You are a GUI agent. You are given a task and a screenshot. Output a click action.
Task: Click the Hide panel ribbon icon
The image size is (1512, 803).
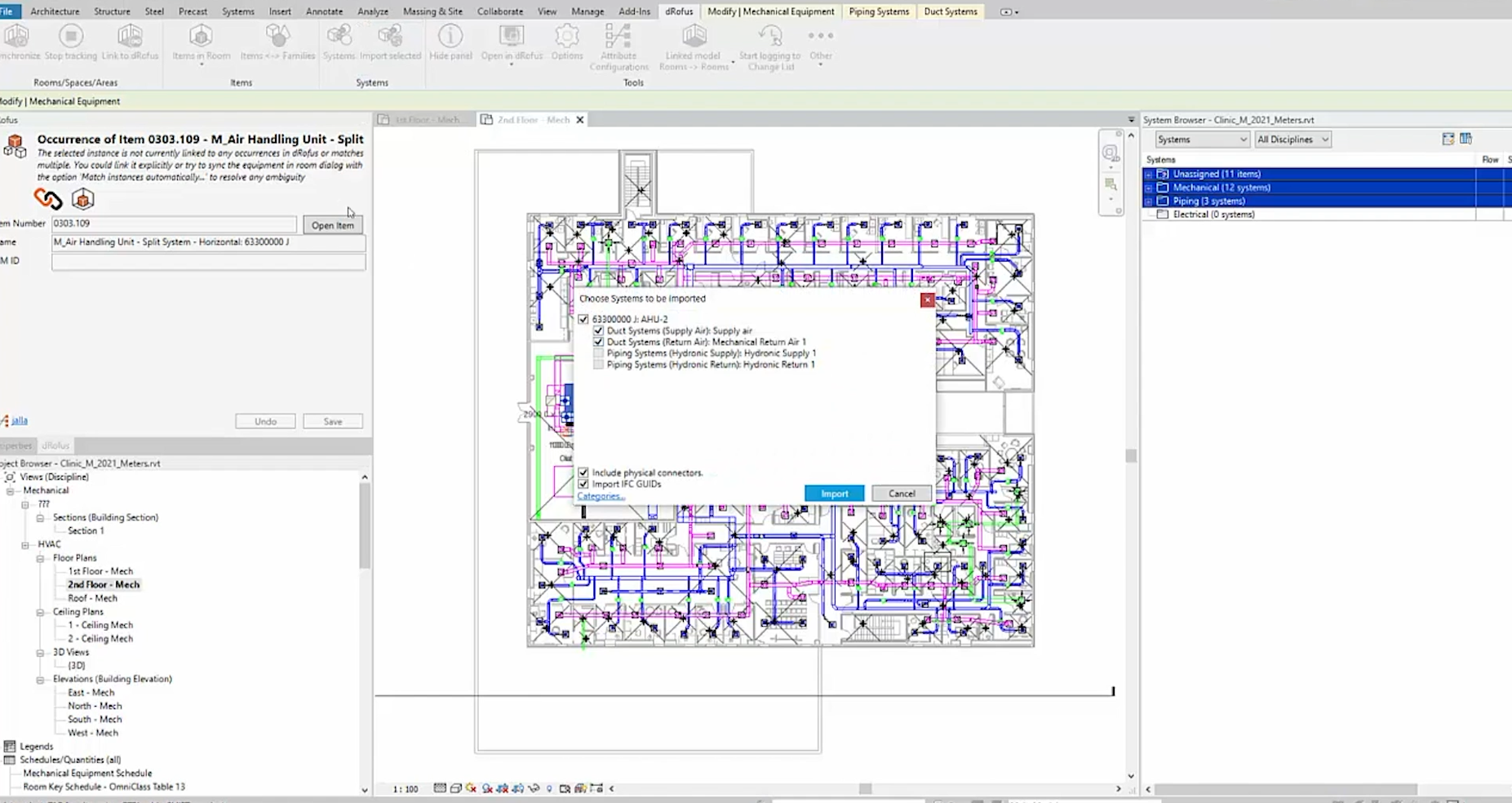pos(450,36)
